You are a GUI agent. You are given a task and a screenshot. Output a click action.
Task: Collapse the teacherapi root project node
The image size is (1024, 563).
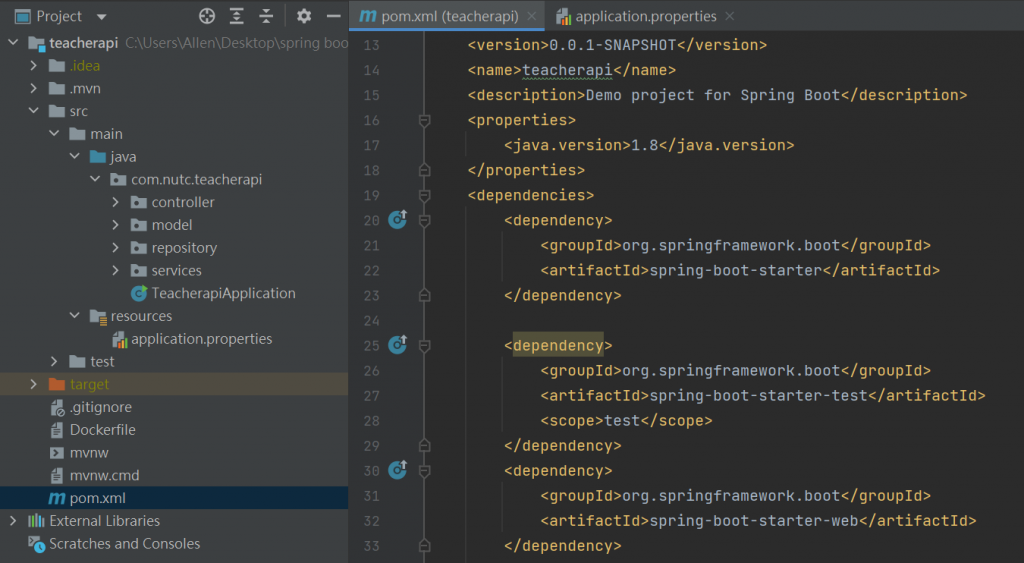[13, 42]
